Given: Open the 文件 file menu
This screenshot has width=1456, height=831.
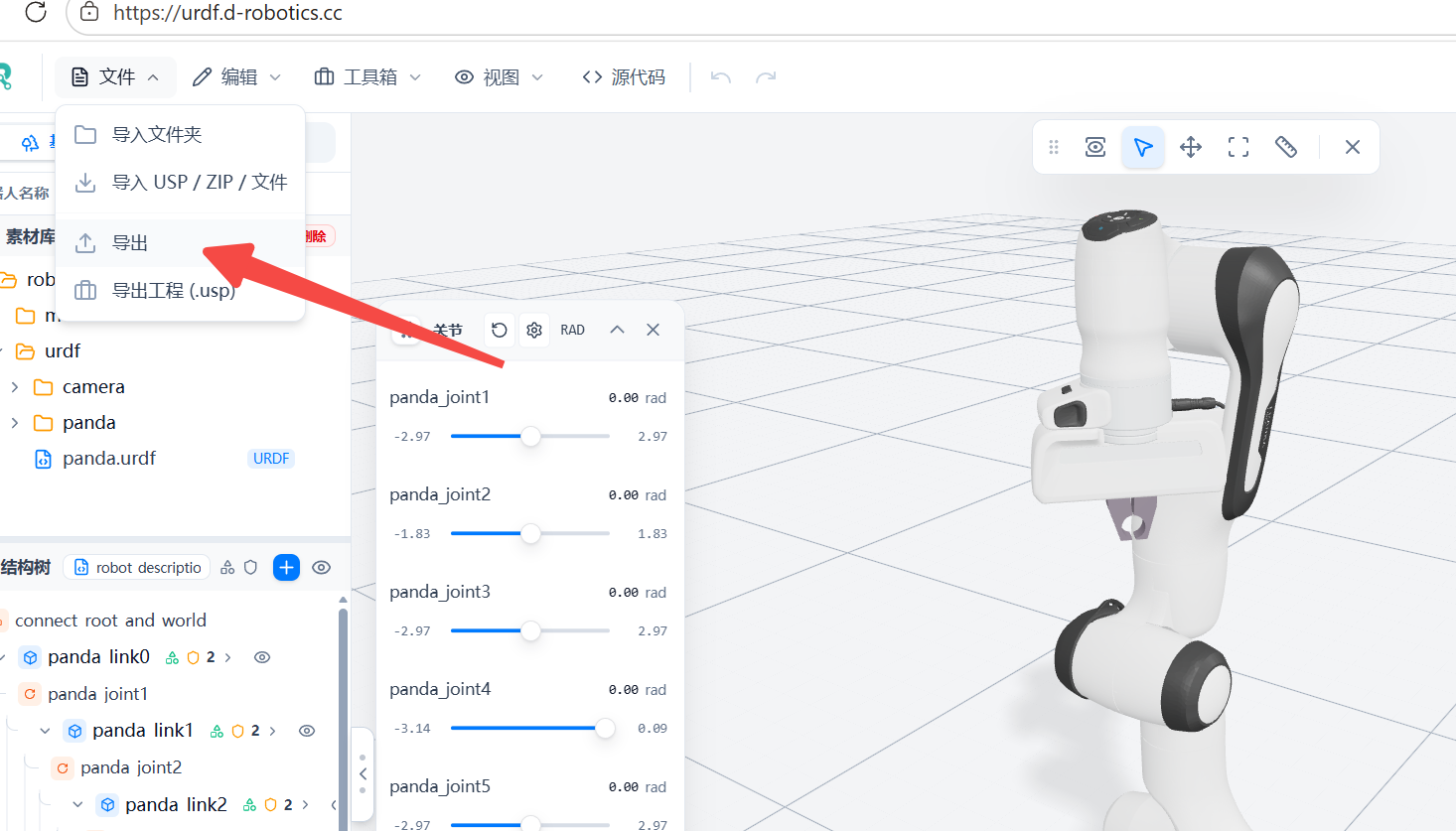Looking at the screenshot, I should click(115, 77).
